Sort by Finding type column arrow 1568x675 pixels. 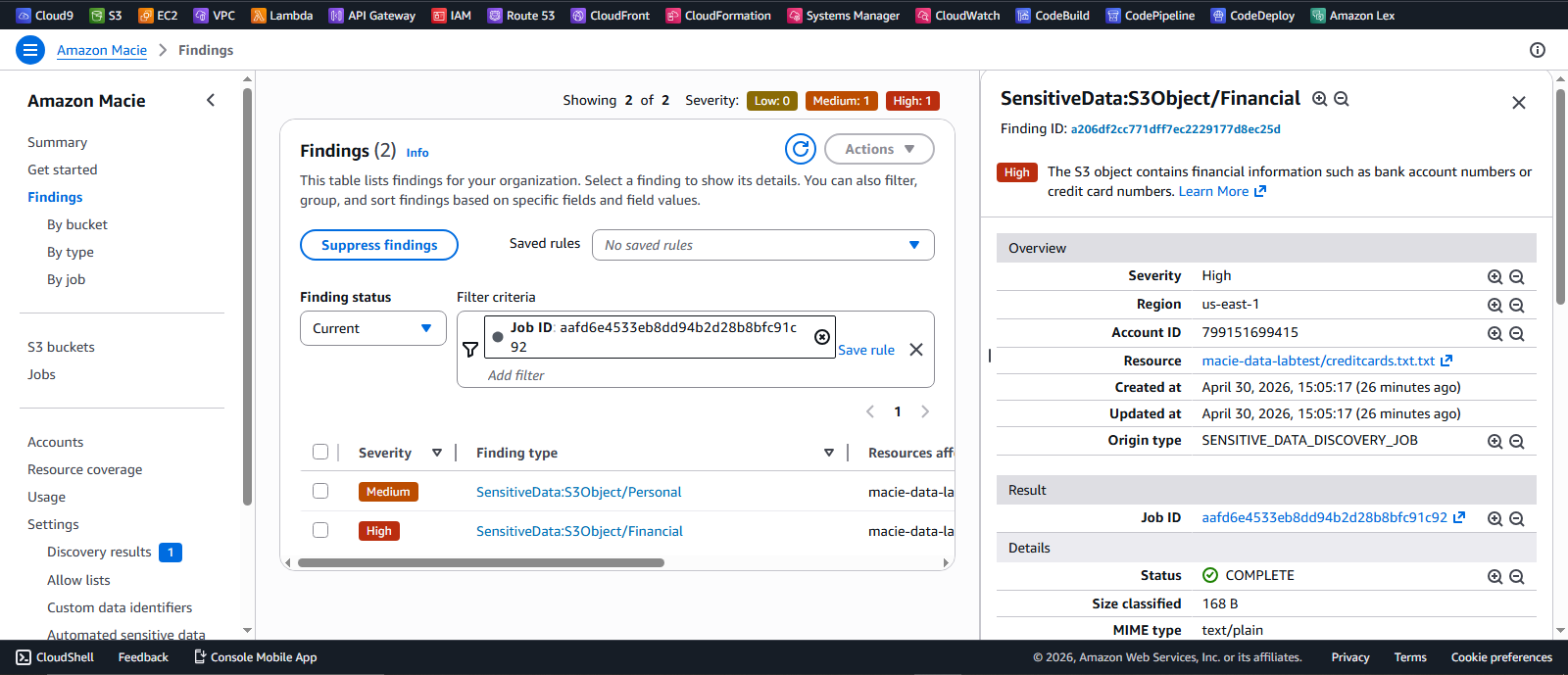(x=829, y=453)
